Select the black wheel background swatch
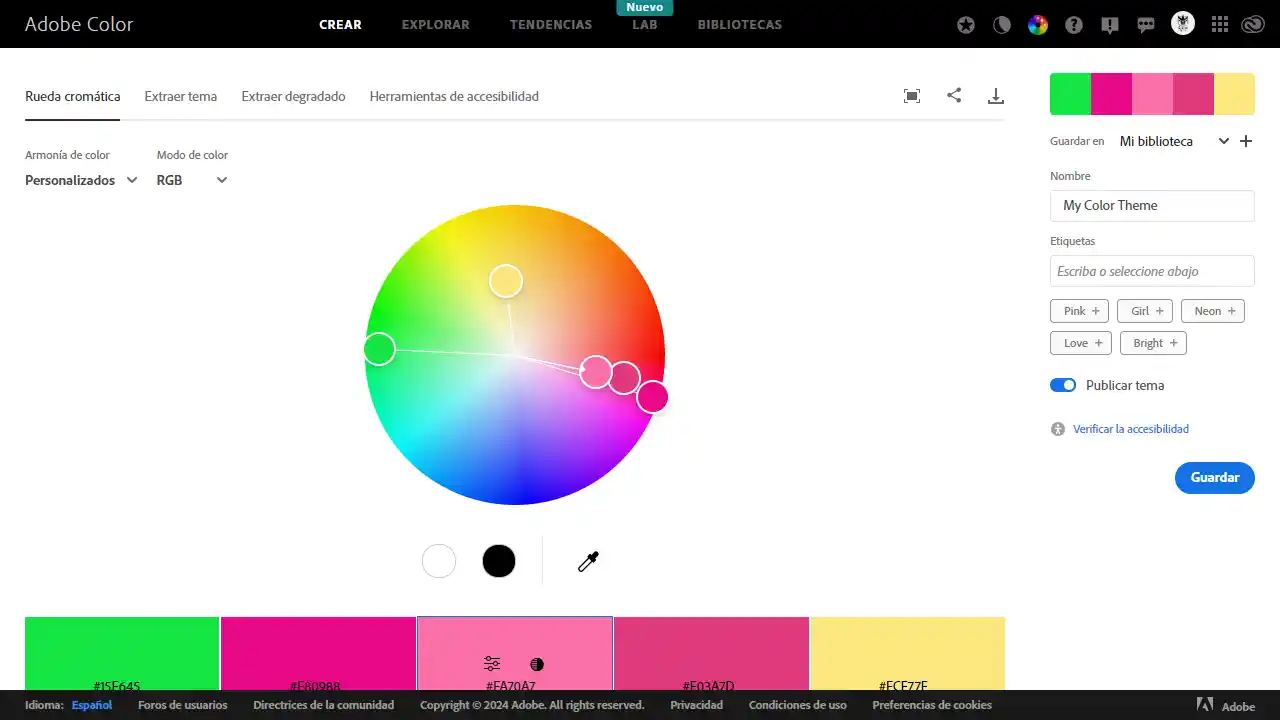1280x720 pixels. coord(499,561)
